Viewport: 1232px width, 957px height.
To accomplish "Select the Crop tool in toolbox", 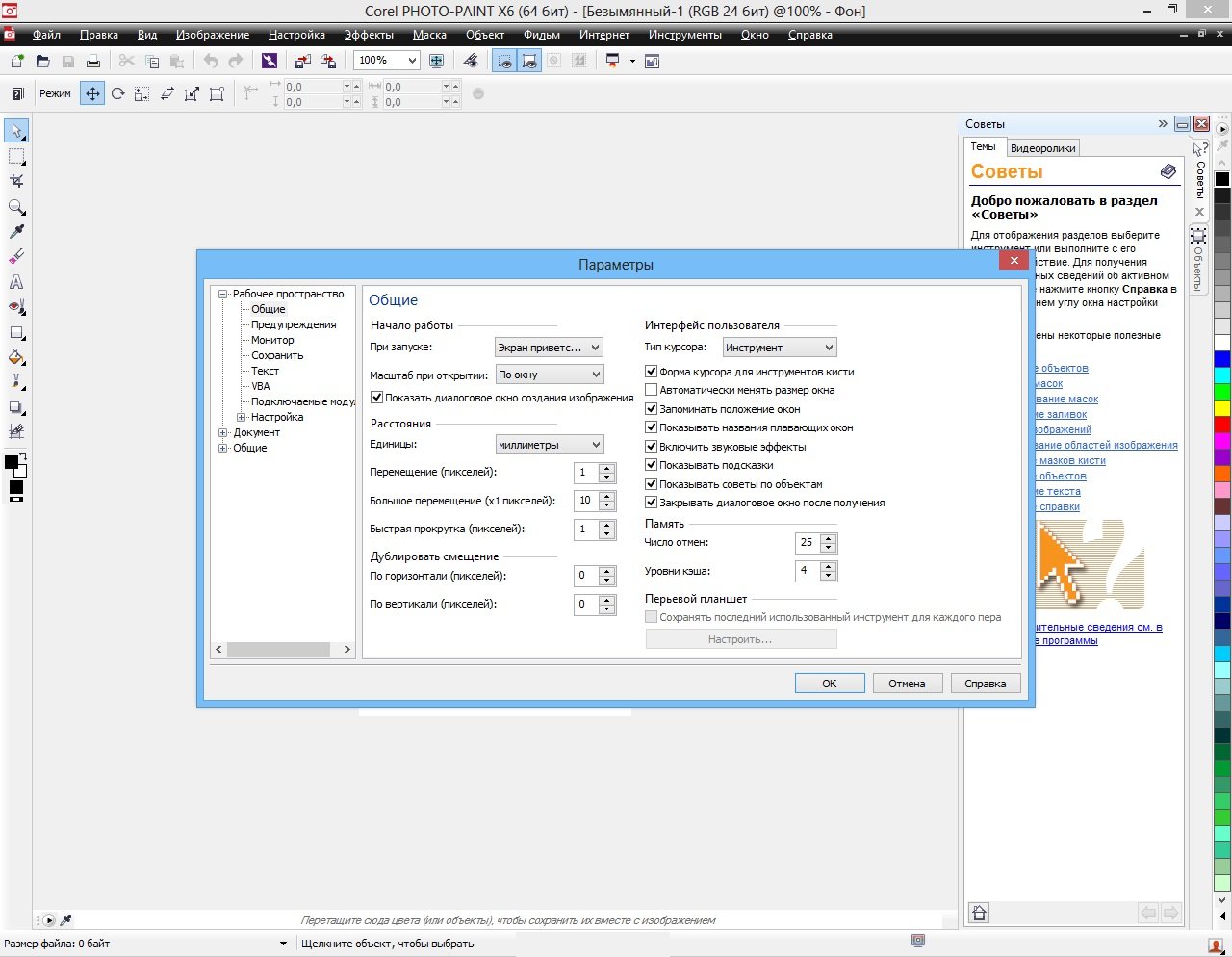I will pos(16,181).
